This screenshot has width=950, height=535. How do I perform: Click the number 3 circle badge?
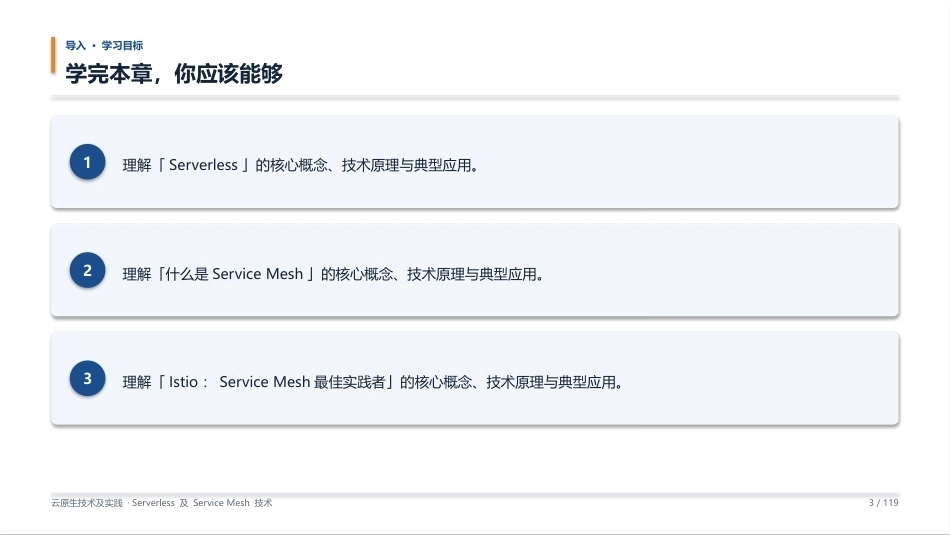point(87,379)
